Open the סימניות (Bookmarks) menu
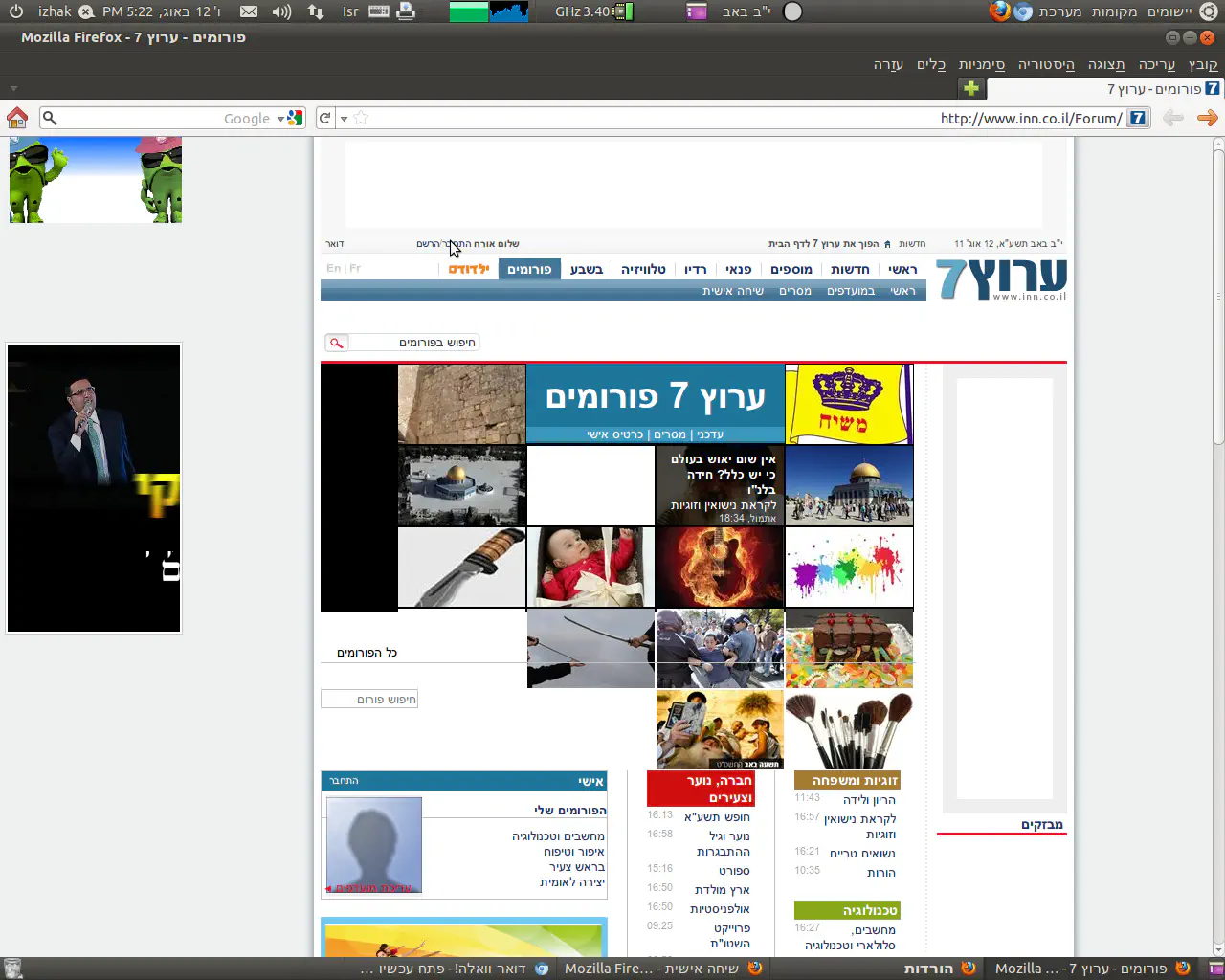 pyautogui.click(x=981, y=64)
